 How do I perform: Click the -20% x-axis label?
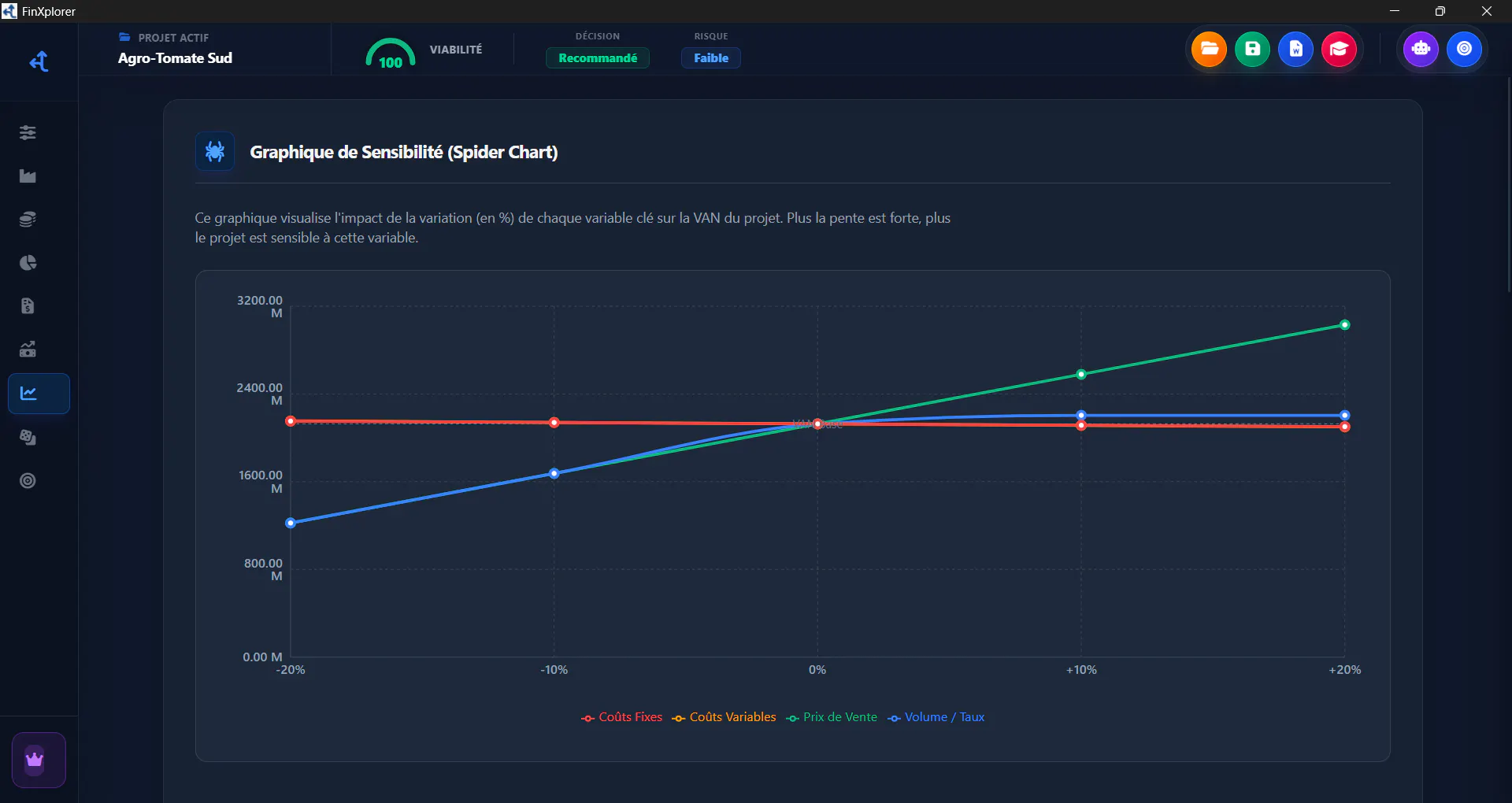tap(291, 670)
